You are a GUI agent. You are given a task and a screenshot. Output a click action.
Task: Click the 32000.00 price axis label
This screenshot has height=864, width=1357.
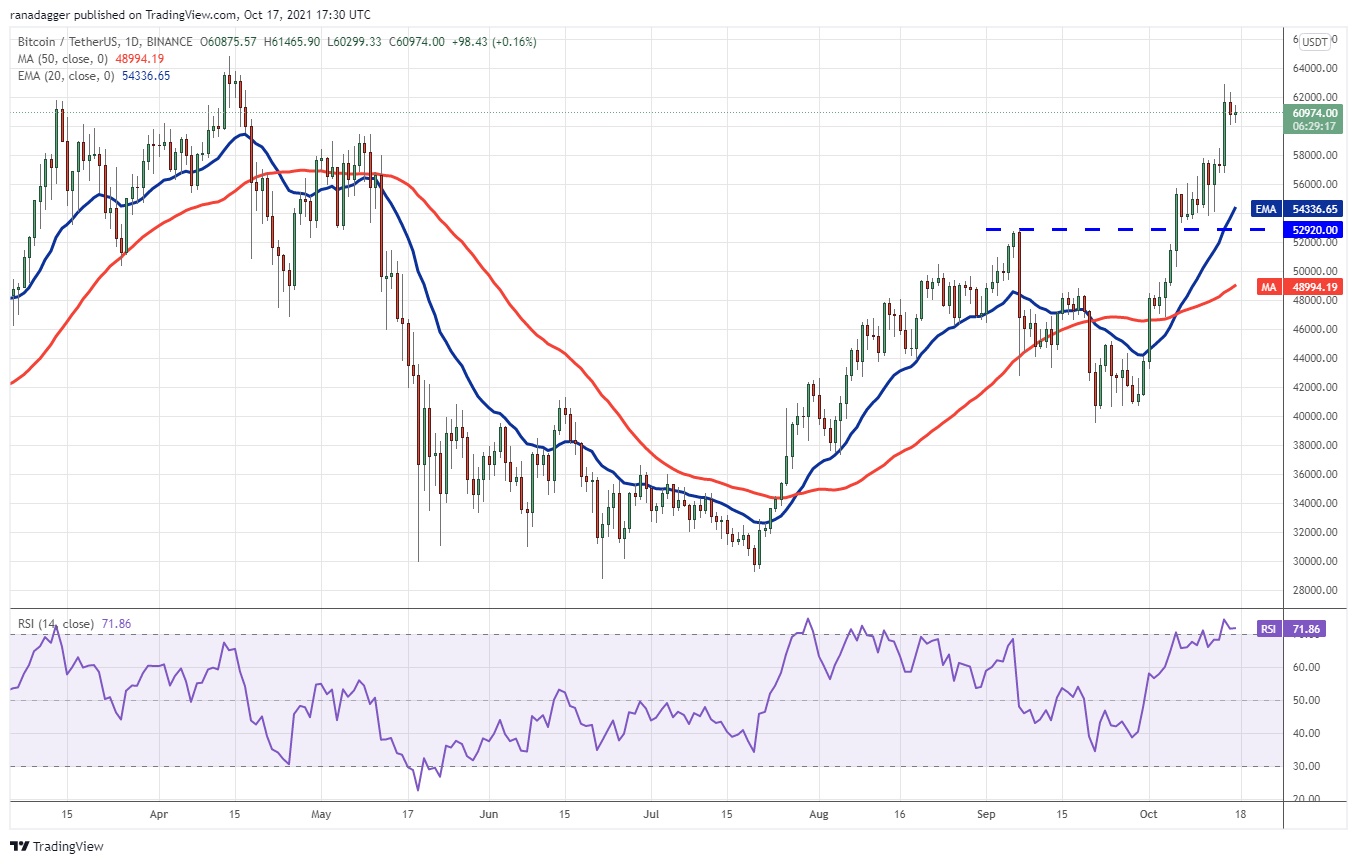click(1314, 532)
